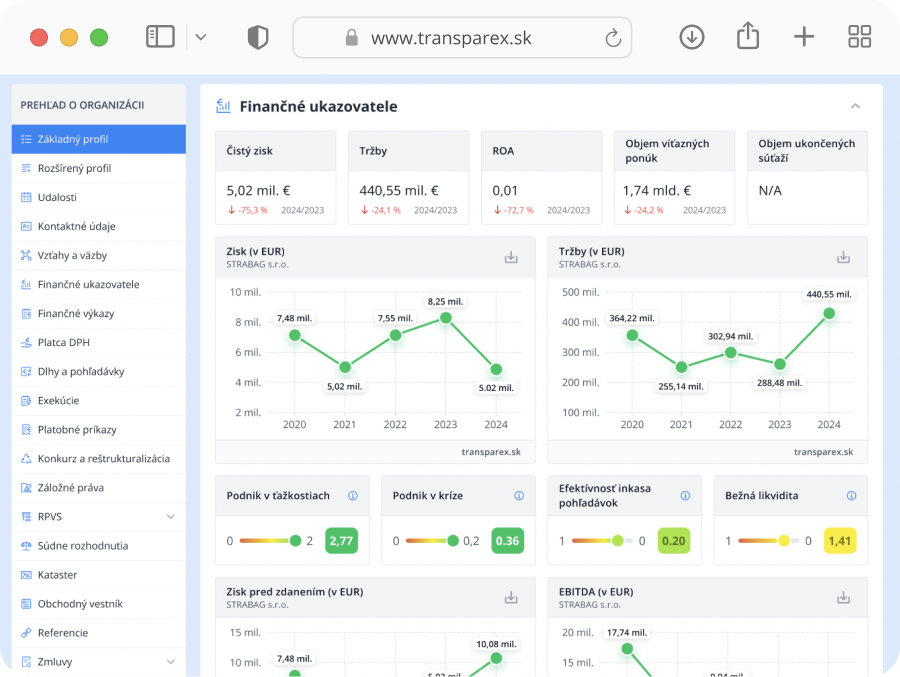
Task: Expand the RPVS sidebar item
Action: tap(170, 517)
